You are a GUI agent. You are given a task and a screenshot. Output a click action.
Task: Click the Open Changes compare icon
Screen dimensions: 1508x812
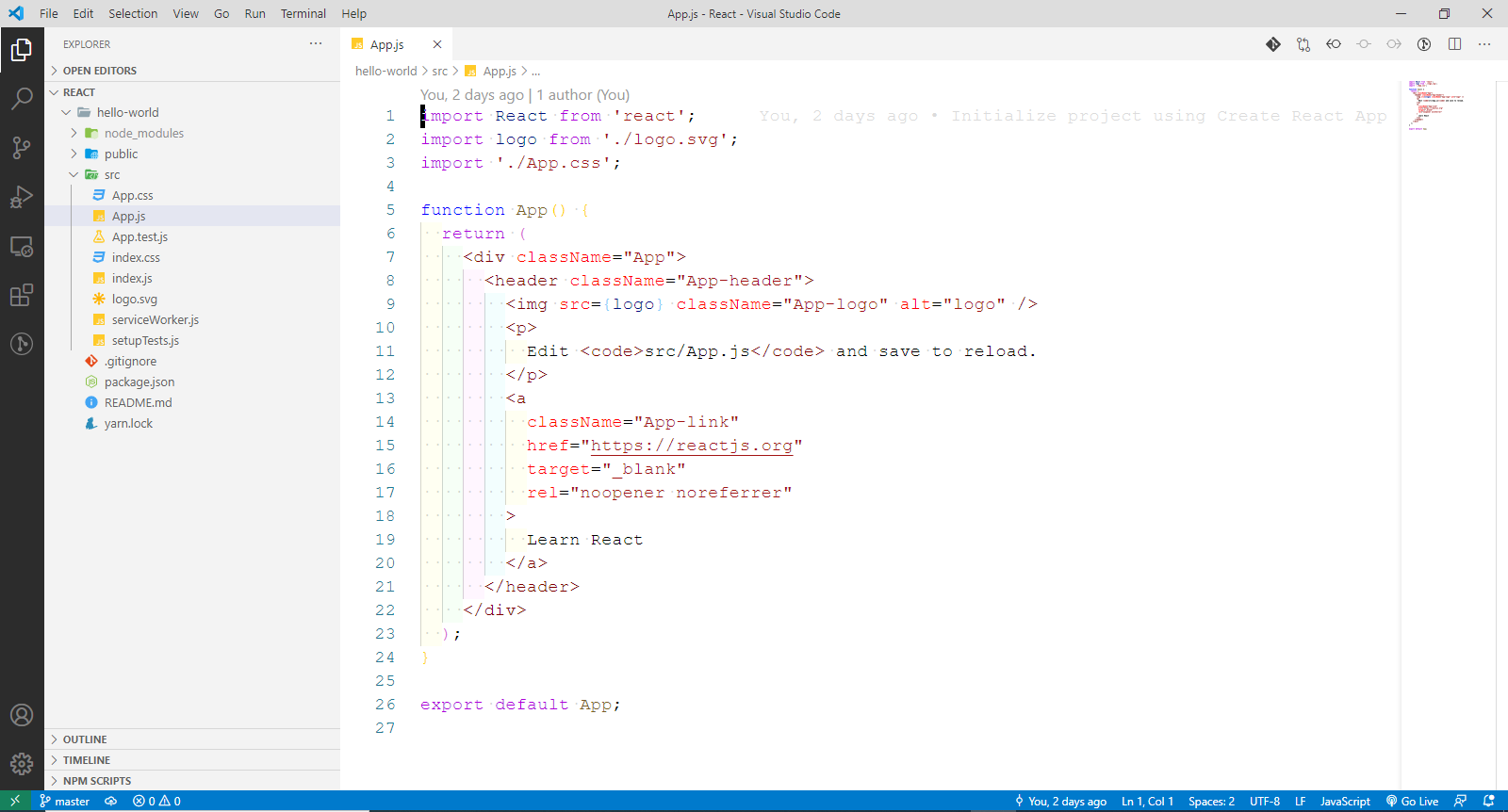pyautogui.click(x=1303, y=44)
